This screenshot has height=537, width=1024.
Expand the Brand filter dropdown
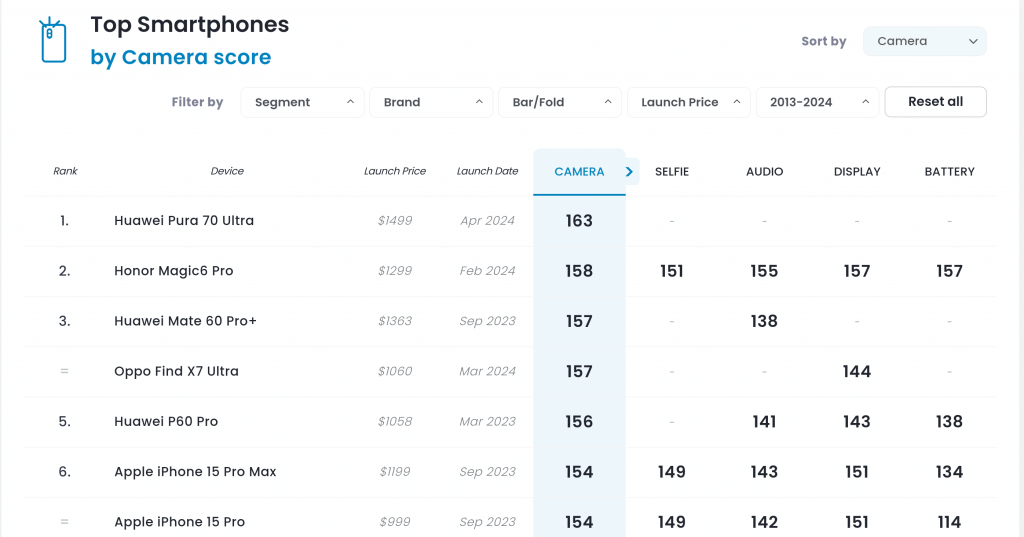[431, 102]
